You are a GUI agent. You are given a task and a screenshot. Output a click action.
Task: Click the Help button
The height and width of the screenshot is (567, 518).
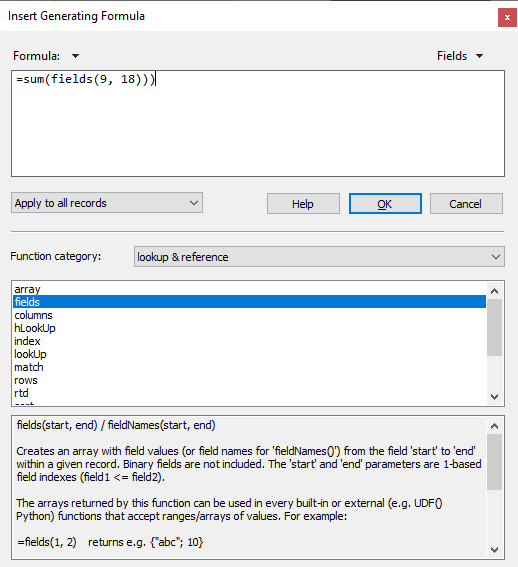pyautogui.click(x=303, y=204)
